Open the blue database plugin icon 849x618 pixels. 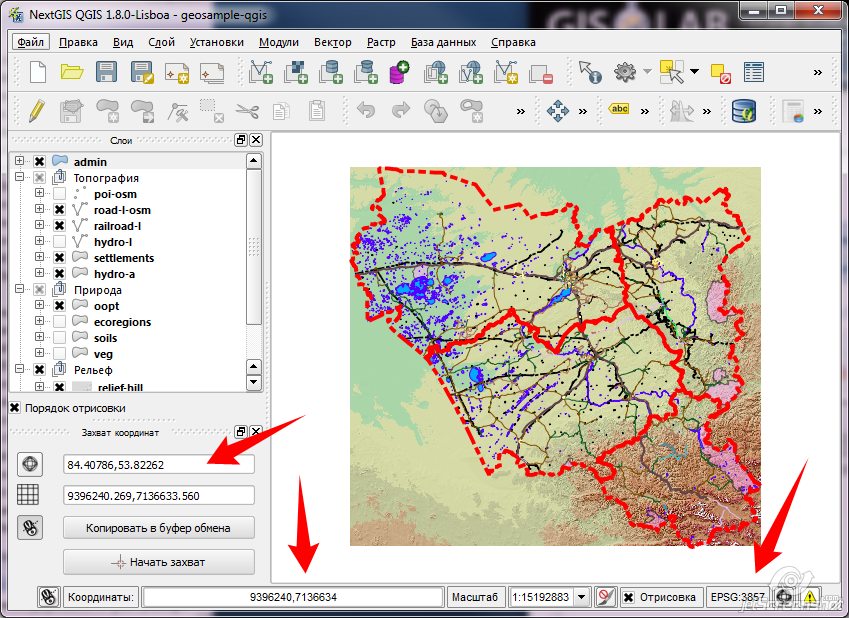pyautogui.click(x=743, y=111)
